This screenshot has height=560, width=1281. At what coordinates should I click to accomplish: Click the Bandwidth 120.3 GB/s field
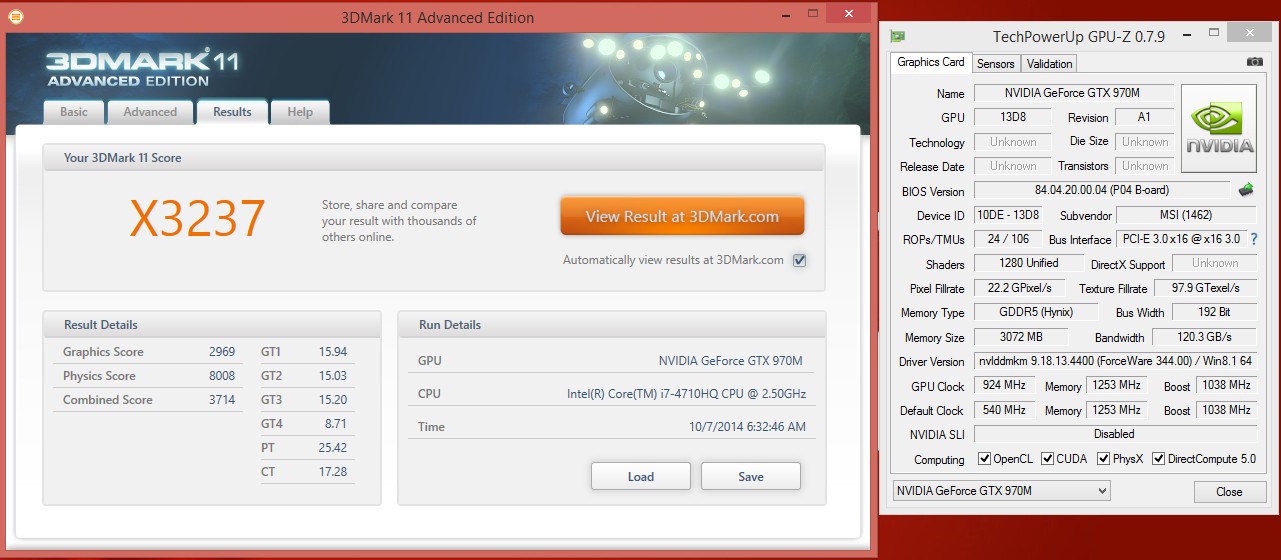point(1204,337)
